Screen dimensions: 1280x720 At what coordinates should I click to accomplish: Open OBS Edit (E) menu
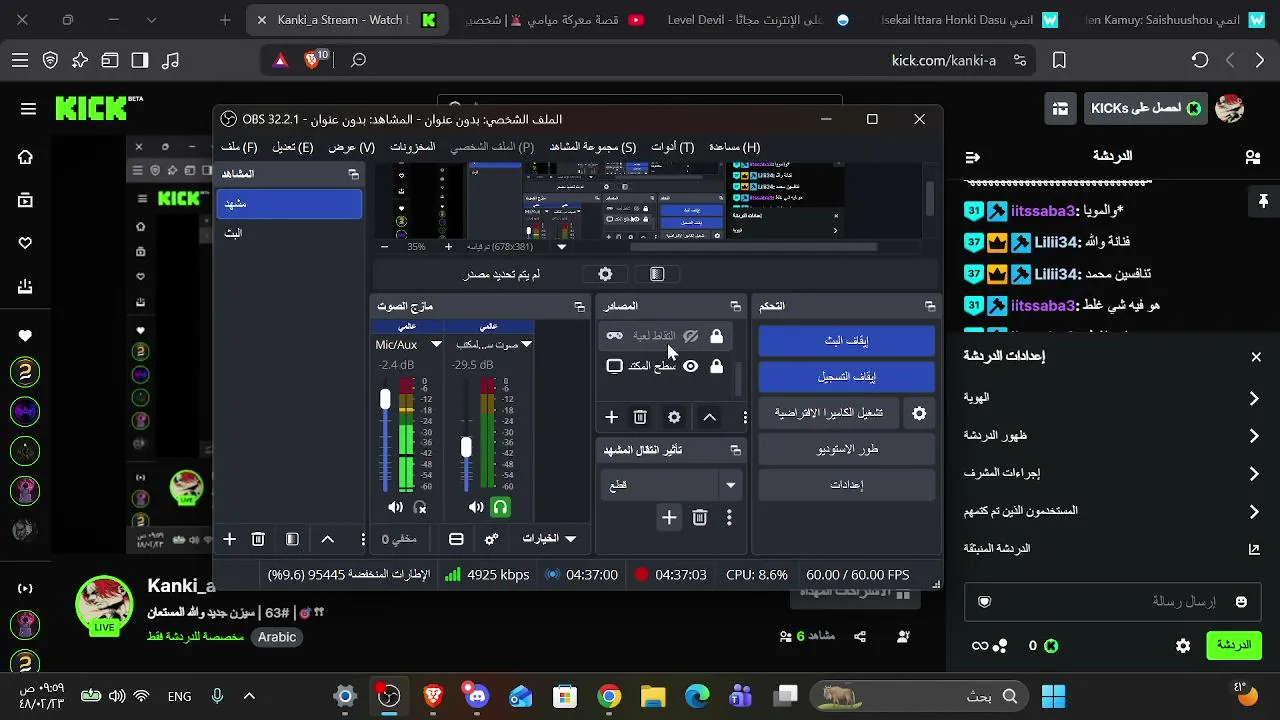coord(293,147)
